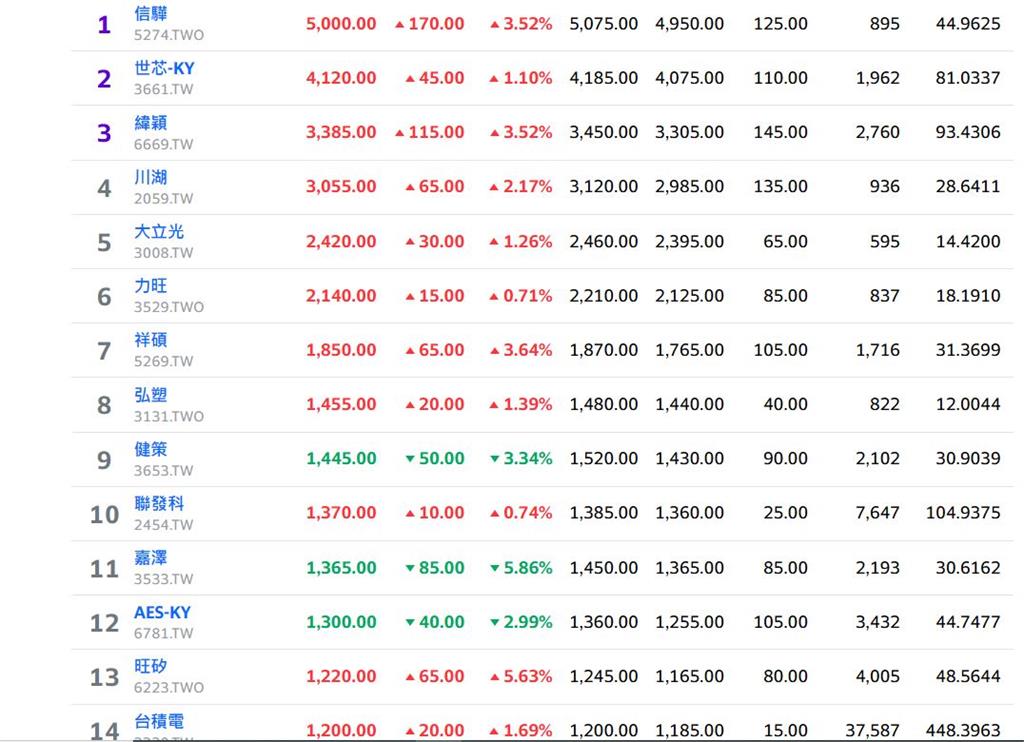Select the 1,370.00 price of 聯發科

pos(341,512)
